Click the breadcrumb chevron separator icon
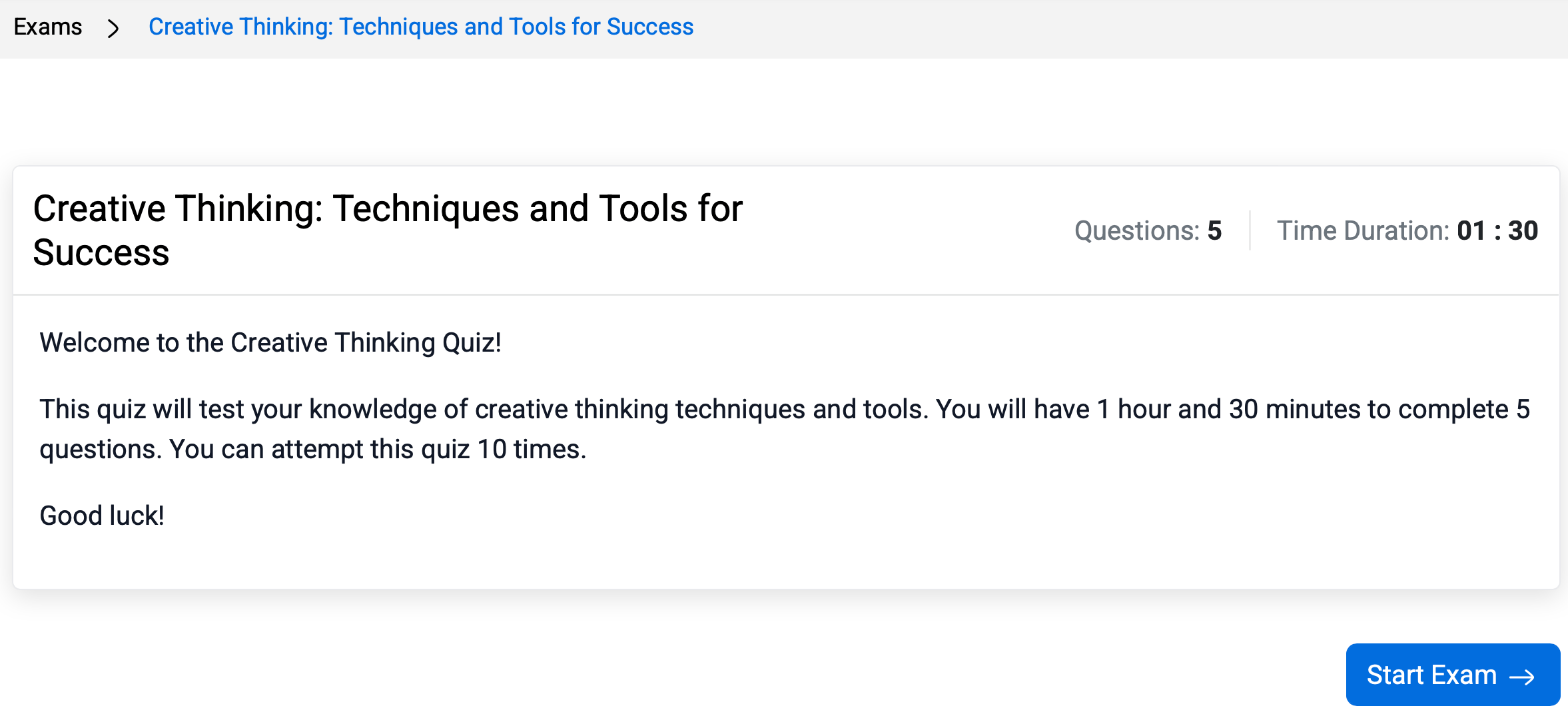Screen dimensions: 1568x714 114,28
